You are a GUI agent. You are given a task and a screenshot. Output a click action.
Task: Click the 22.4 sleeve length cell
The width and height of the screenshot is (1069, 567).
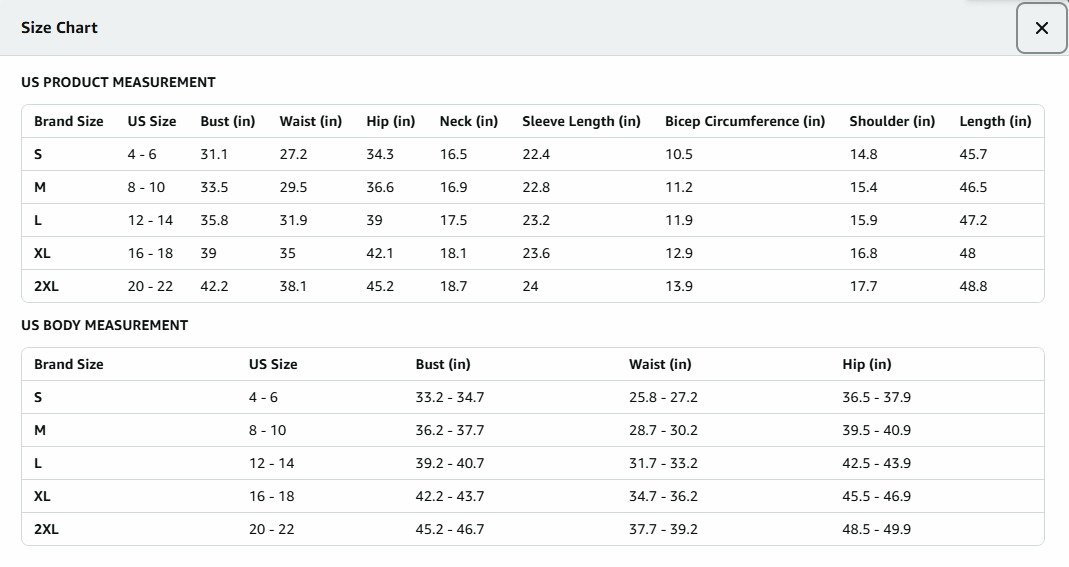point(536,154)
